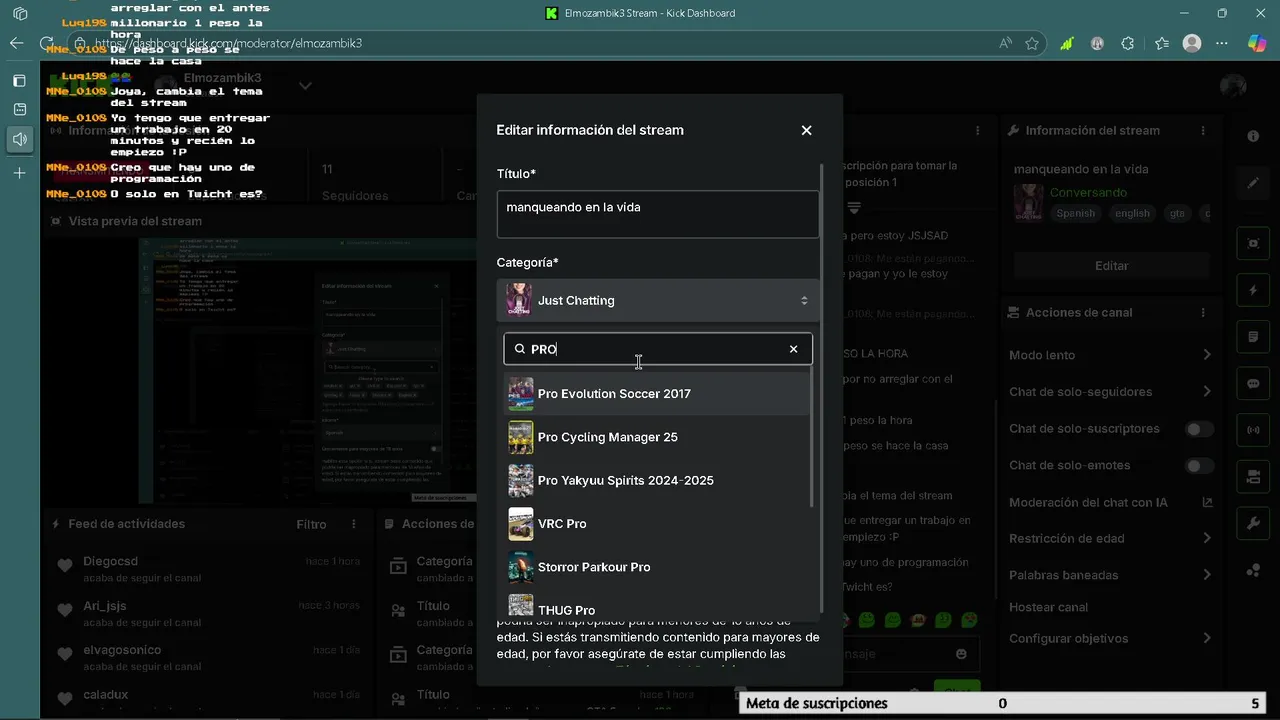Expand the dropdown arrow next to Elmozambik3
This screenshot has height=720, width=1280.
[305, 85]
